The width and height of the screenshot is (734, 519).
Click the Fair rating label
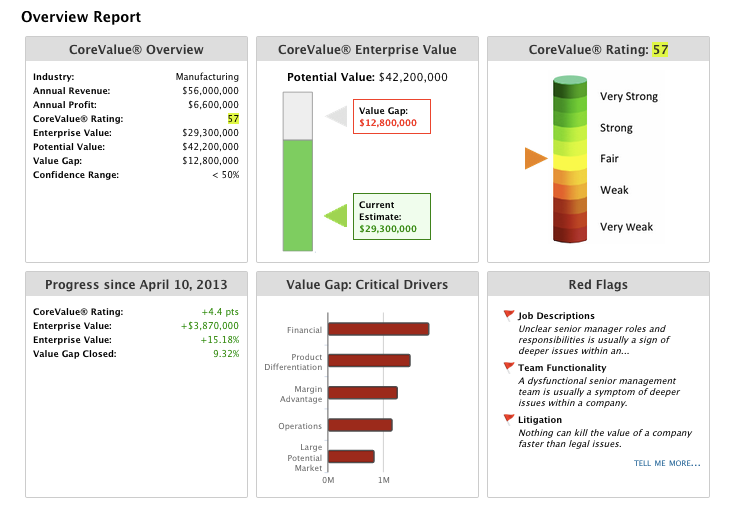tap(609, 159)
